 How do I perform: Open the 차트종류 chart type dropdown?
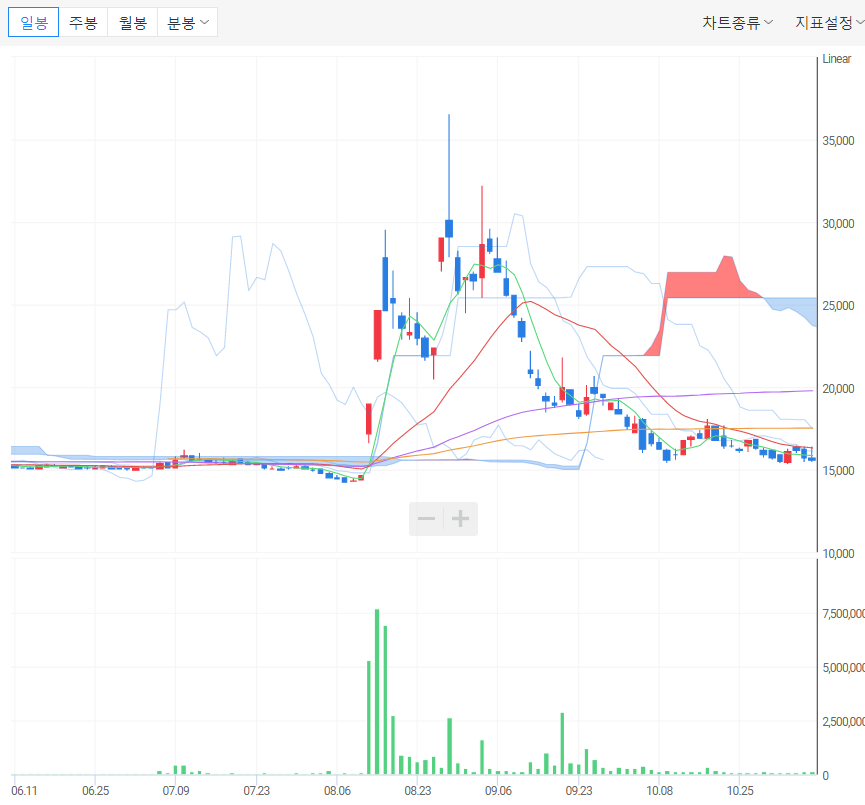[x=737, y=23]
